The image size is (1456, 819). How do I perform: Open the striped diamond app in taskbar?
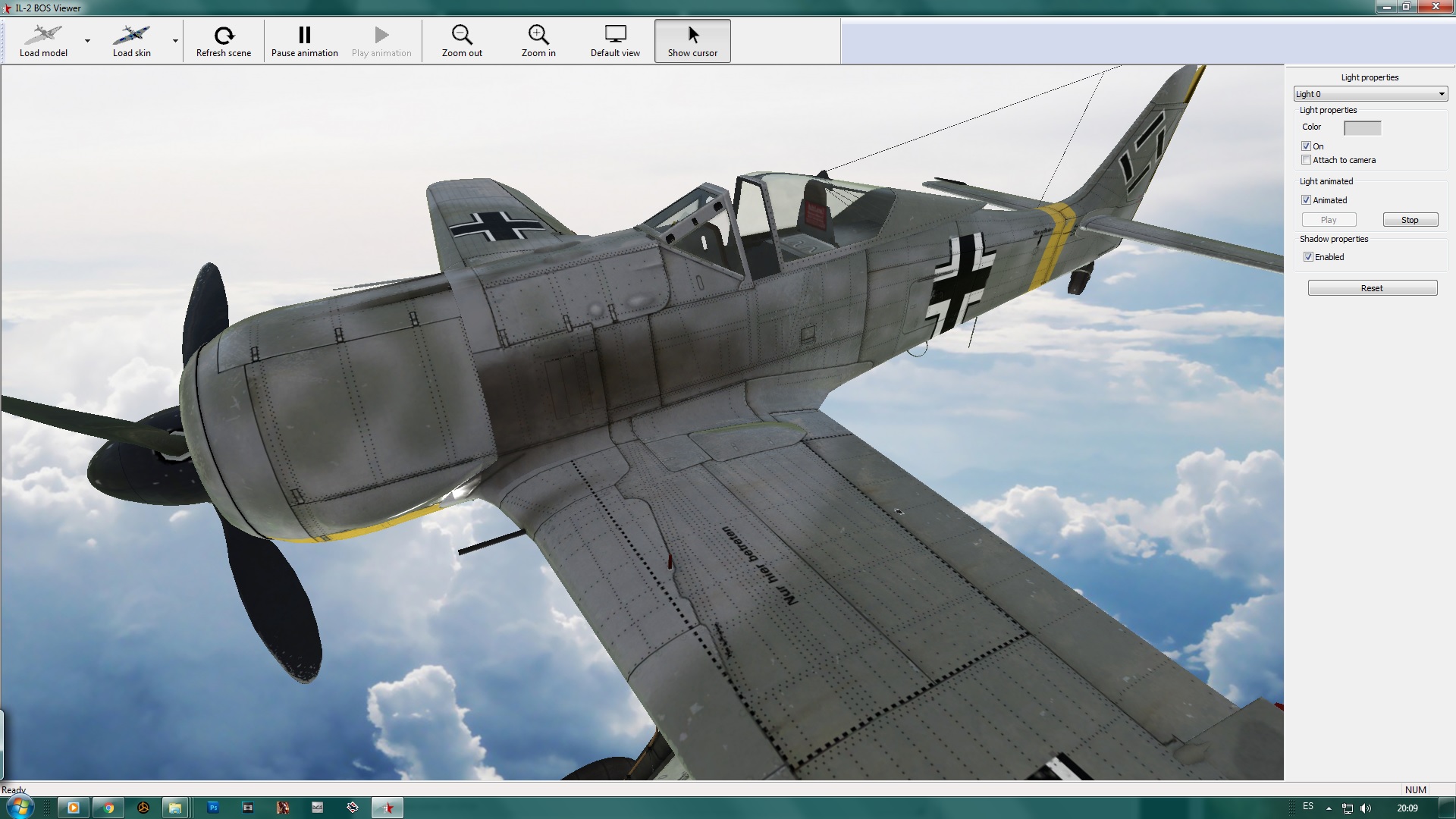[x=353, y=808]
